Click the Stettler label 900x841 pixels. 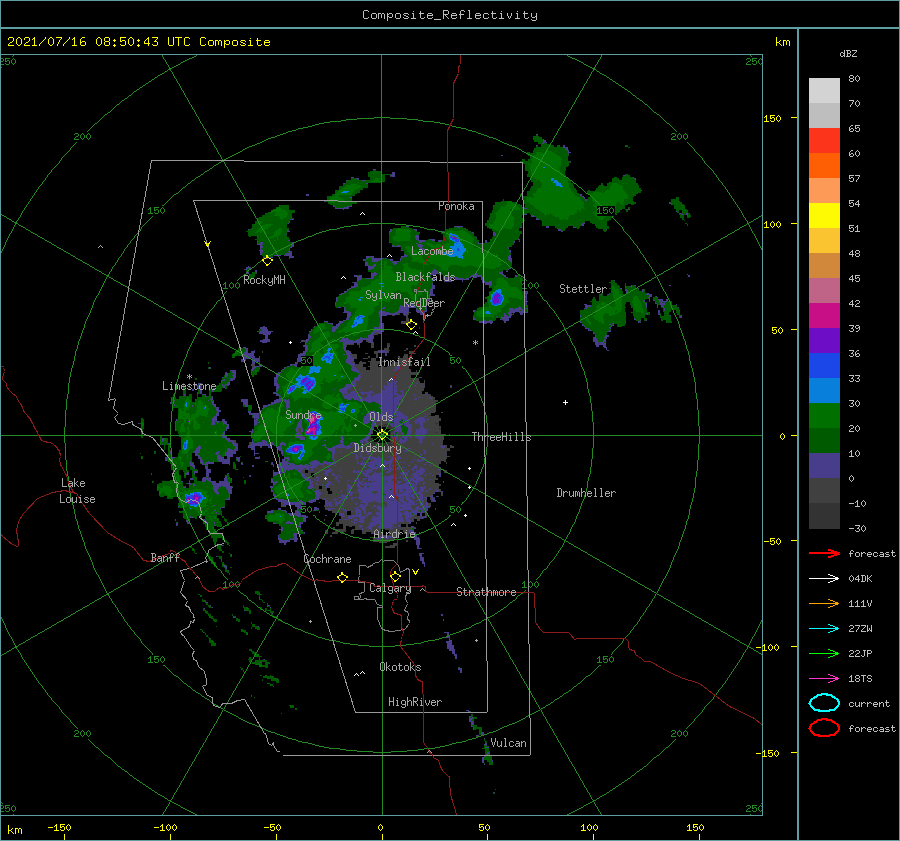(x=583, y=289)
